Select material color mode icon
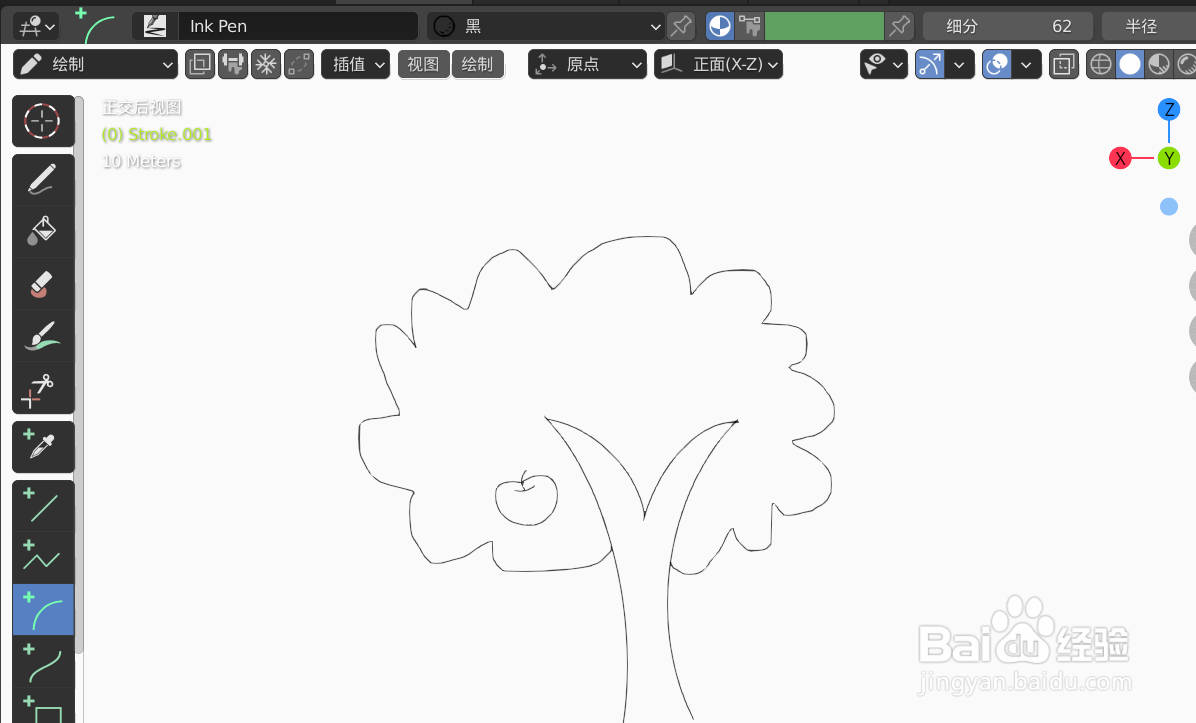This screenshot has width=1196, height=723. click(719, 26)
